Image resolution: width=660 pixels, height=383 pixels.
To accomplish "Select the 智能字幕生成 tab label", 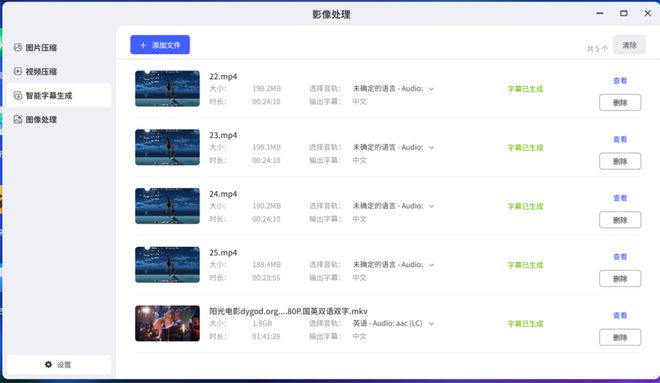I will pos(49,96).
